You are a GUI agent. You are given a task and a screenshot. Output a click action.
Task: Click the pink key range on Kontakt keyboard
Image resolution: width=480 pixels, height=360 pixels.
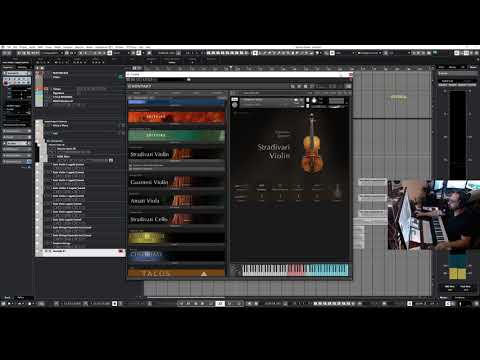(296, 270)
